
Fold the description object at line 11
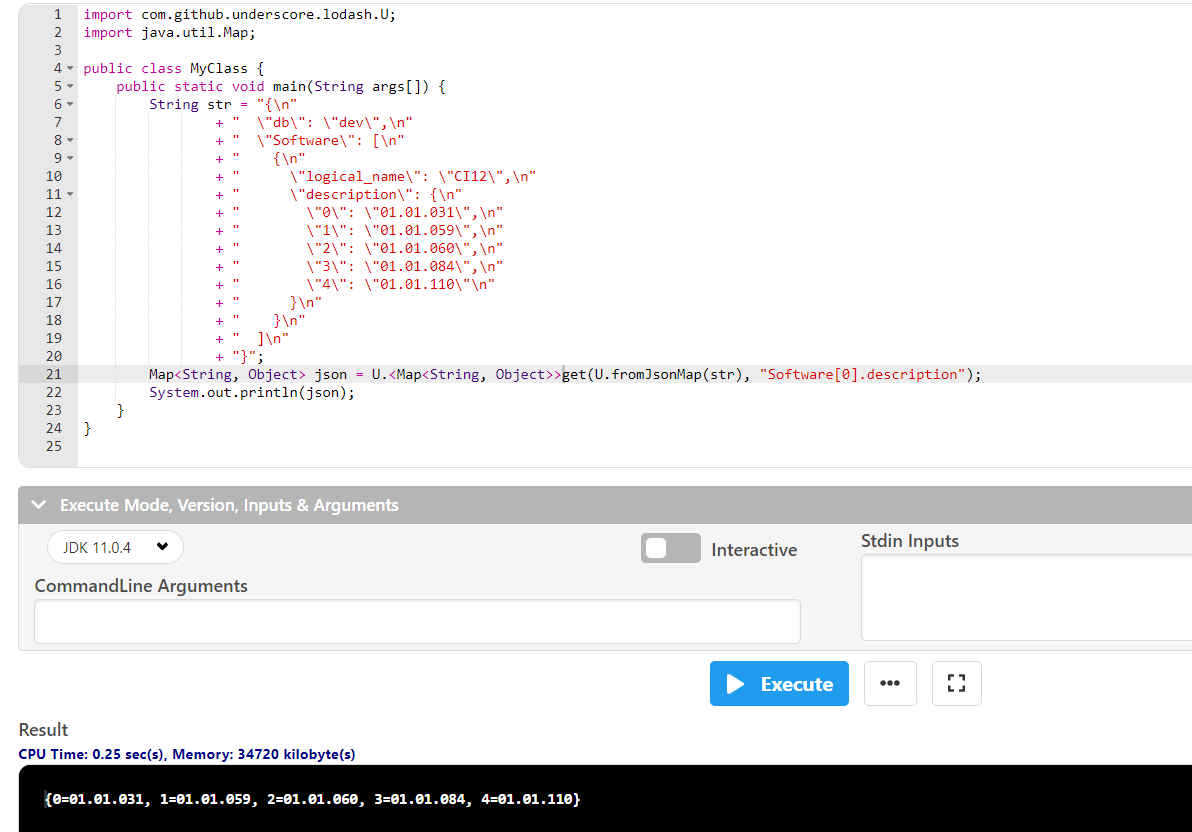[x=70, y=195]
